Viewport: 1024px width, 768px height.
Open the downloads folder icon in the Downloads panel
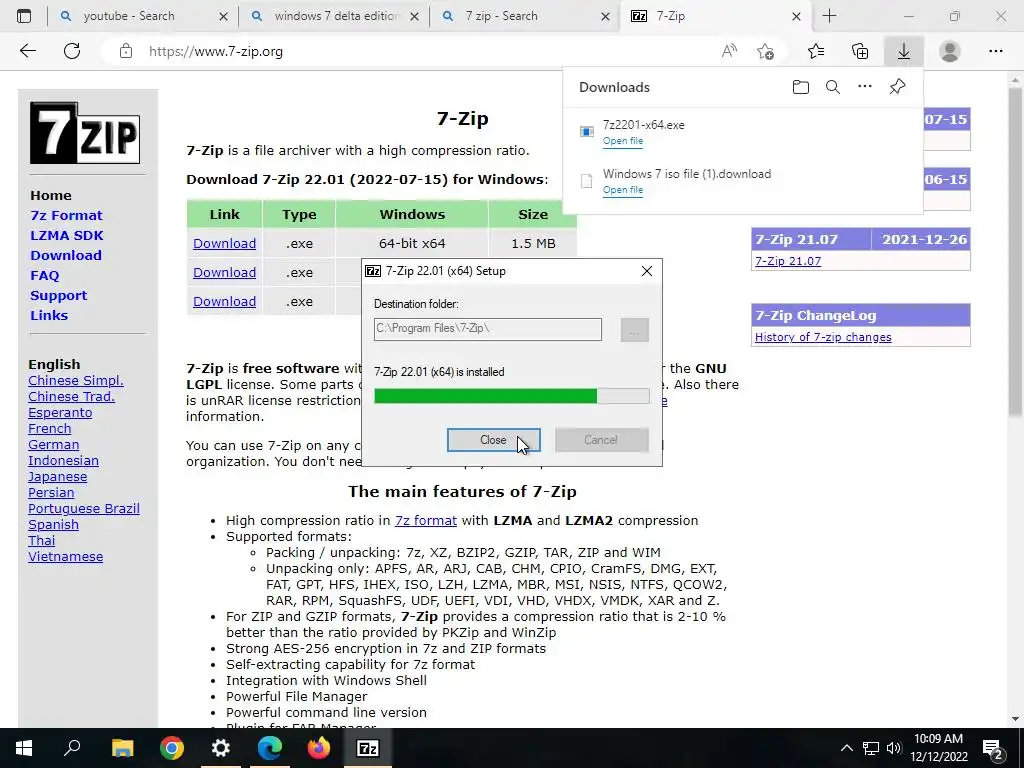(801, 87)
